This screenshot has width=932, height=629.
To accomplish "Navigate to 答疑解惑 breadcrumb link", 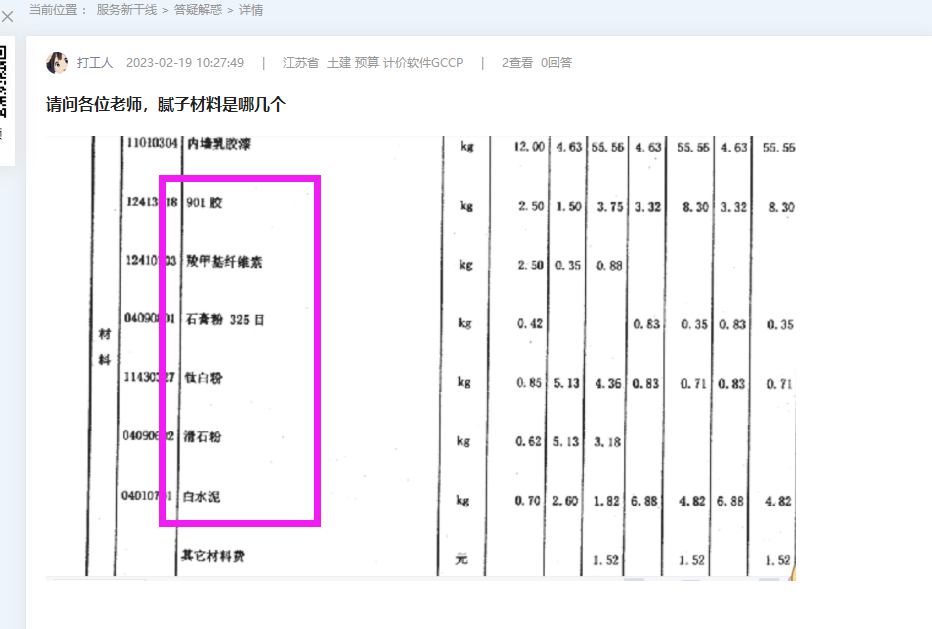I will pos(198,10).
